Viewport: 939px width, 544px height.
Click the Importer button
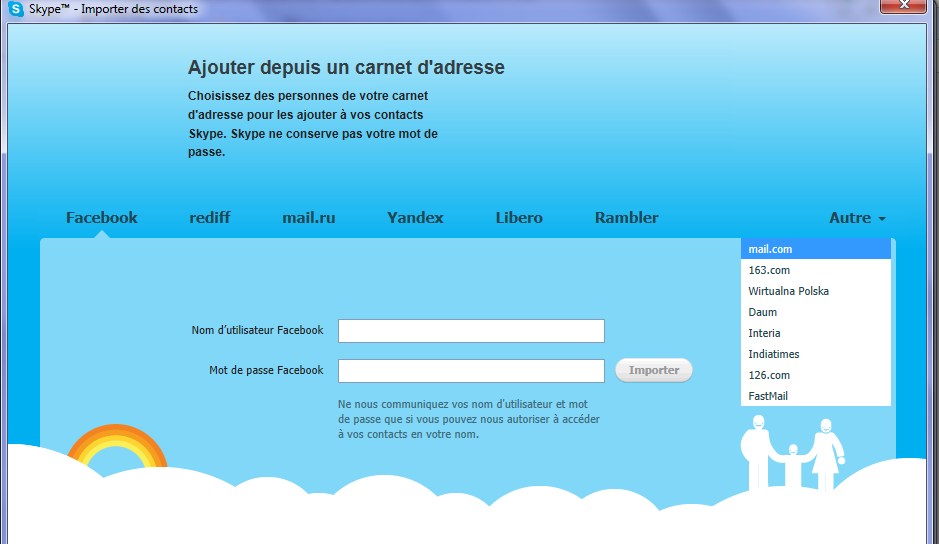click(654, 370)
